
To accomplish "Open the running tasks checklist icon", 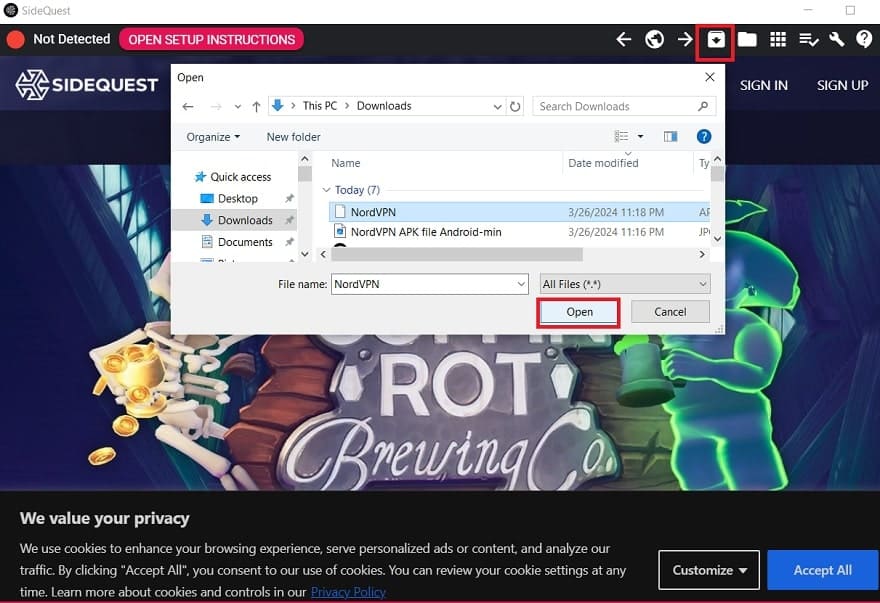I will click(808, 39).
